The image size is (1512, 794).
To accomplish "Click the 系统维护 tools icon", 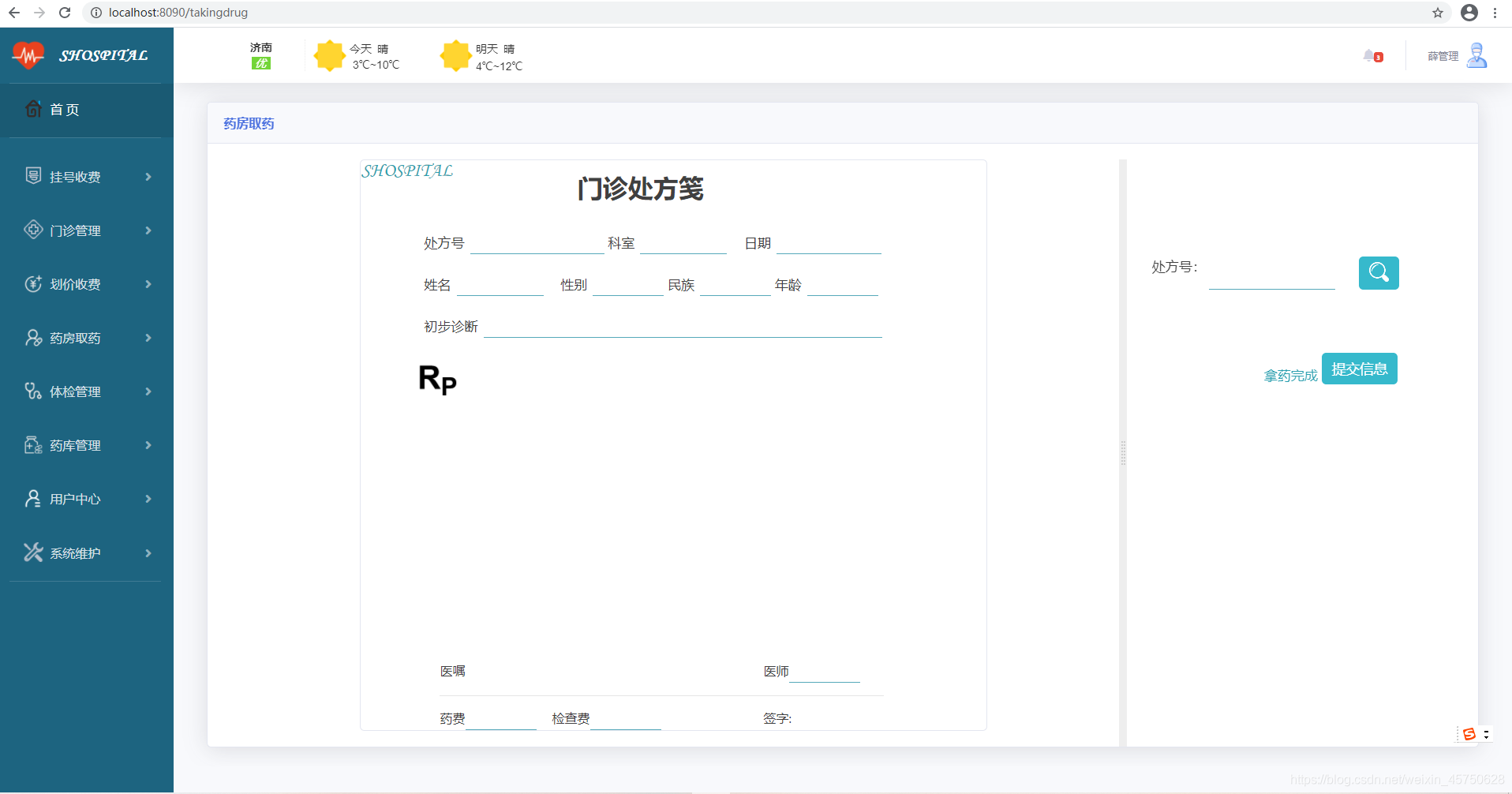I will click(33, 552).
